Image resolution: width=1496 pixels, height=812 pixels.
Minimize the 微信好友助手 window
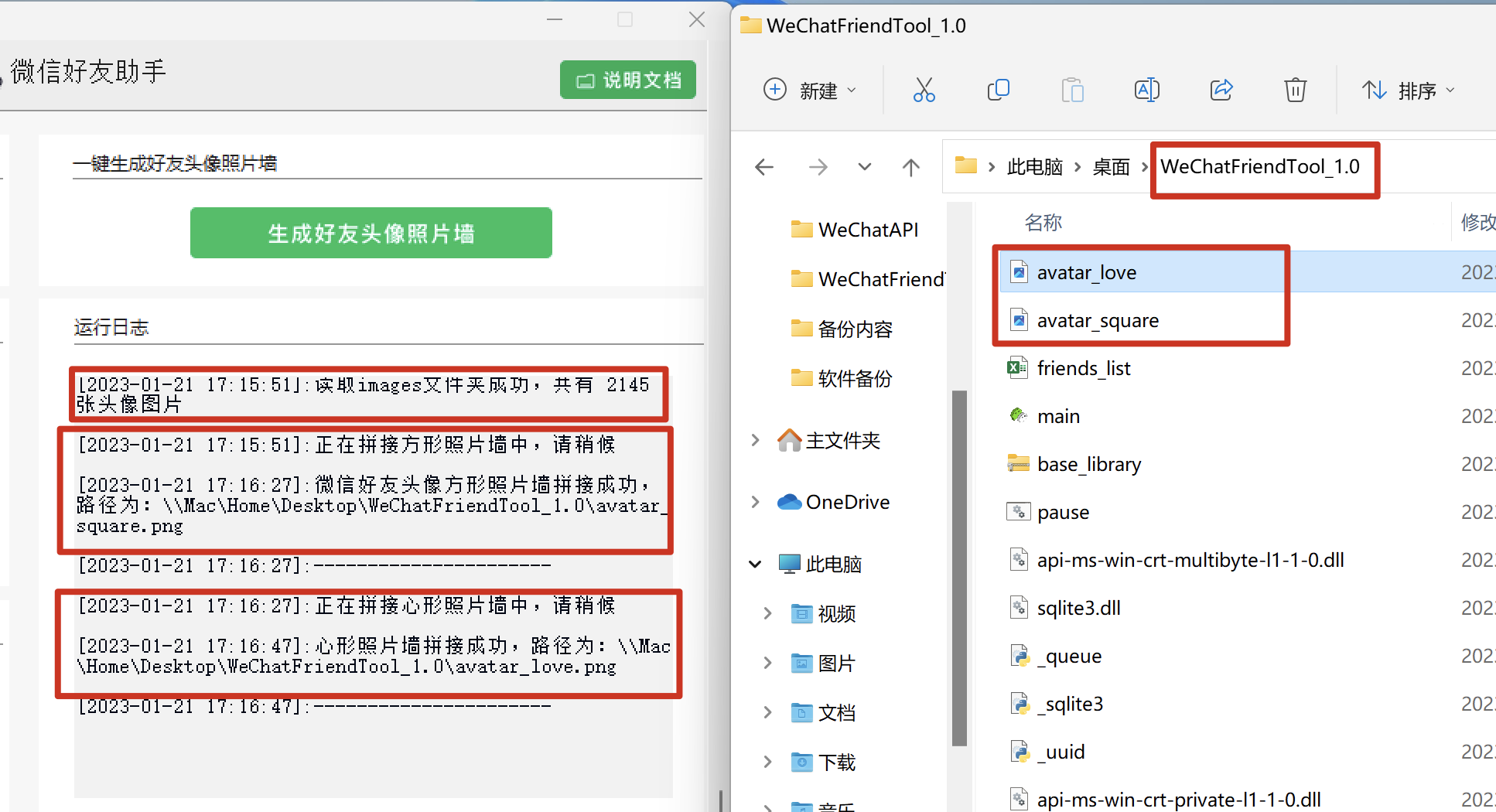[x=555, y=19]
